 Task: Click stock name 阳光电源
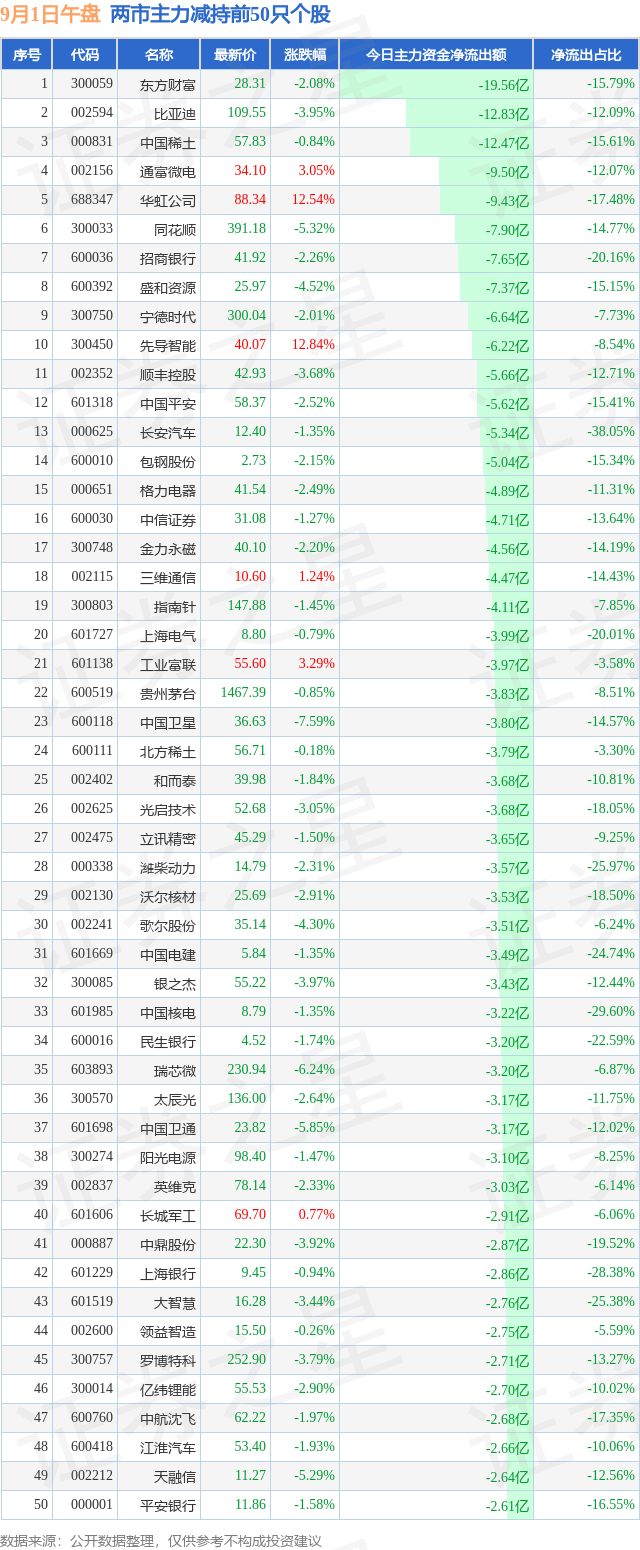[169, 1157]
